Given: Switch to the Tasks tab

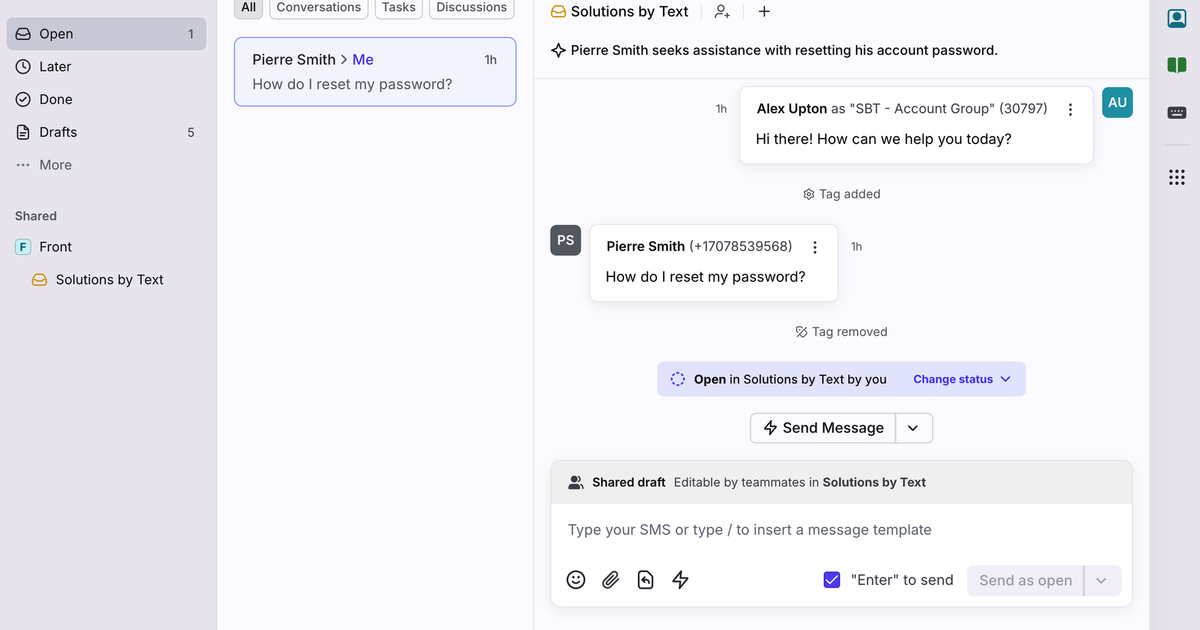Looking at the screenshot, I should click(399, 8).
